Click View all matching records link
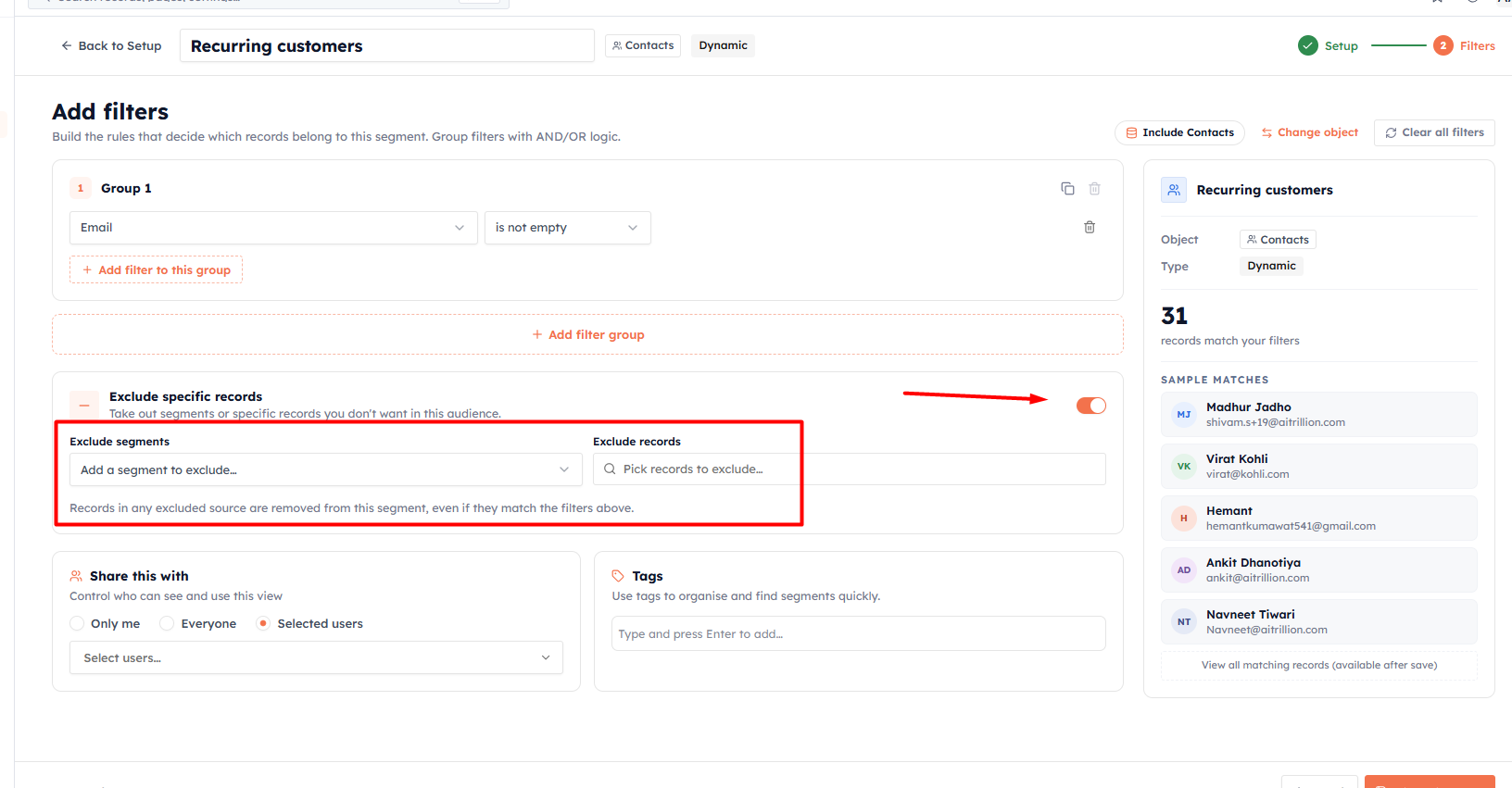This screenshot has height=788, width=1512. (x=1319, y=665)
